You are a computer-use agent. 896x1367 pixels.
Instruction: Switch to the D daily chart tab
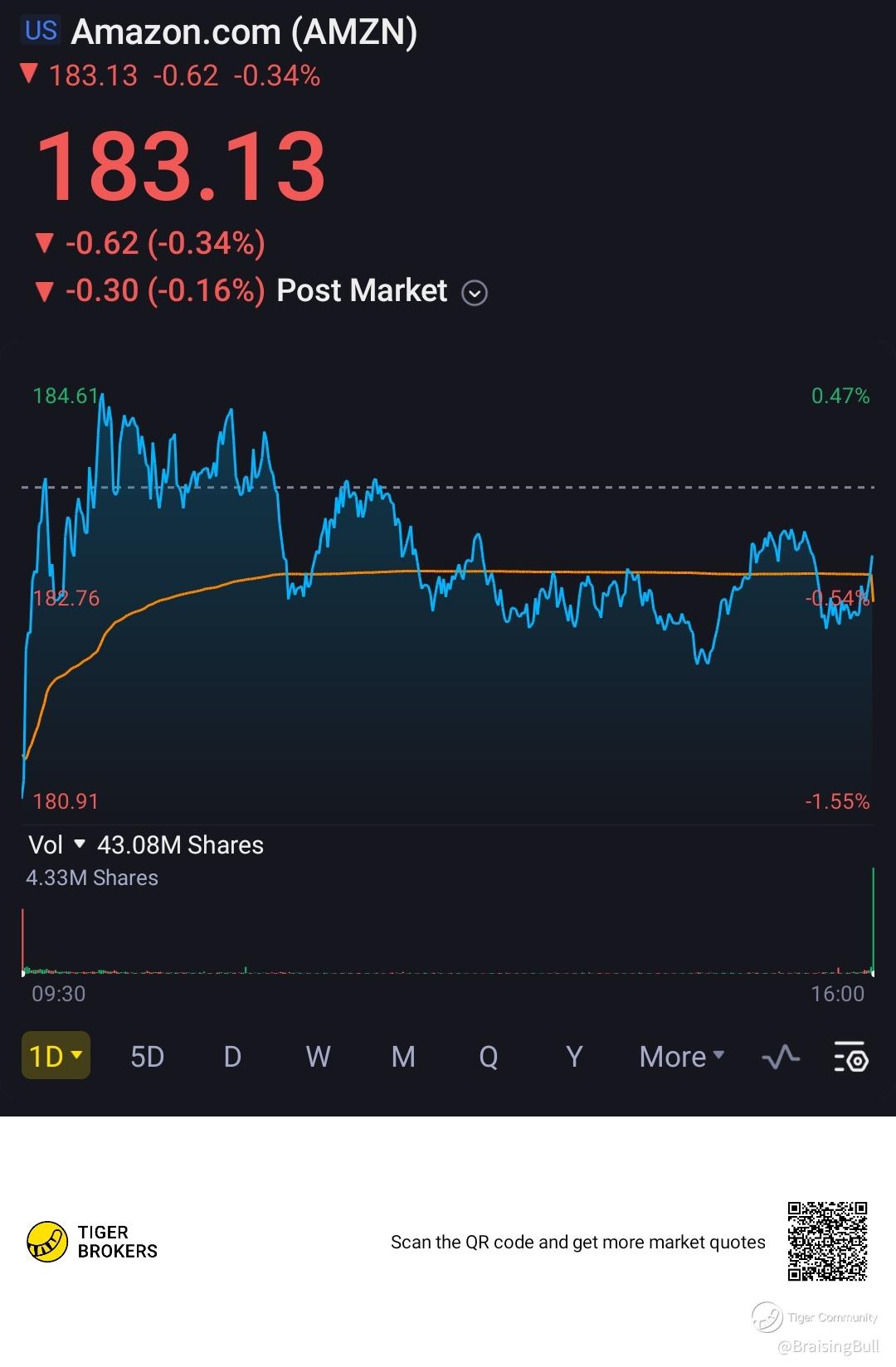[232, 1057]
